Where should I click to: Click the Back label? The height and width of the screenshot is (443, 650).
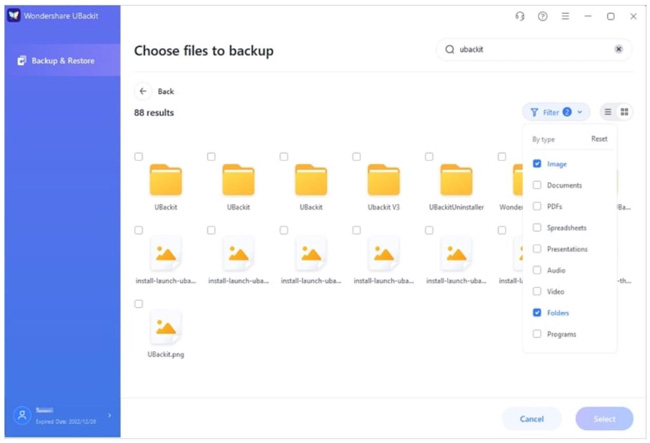click(166, 92)
